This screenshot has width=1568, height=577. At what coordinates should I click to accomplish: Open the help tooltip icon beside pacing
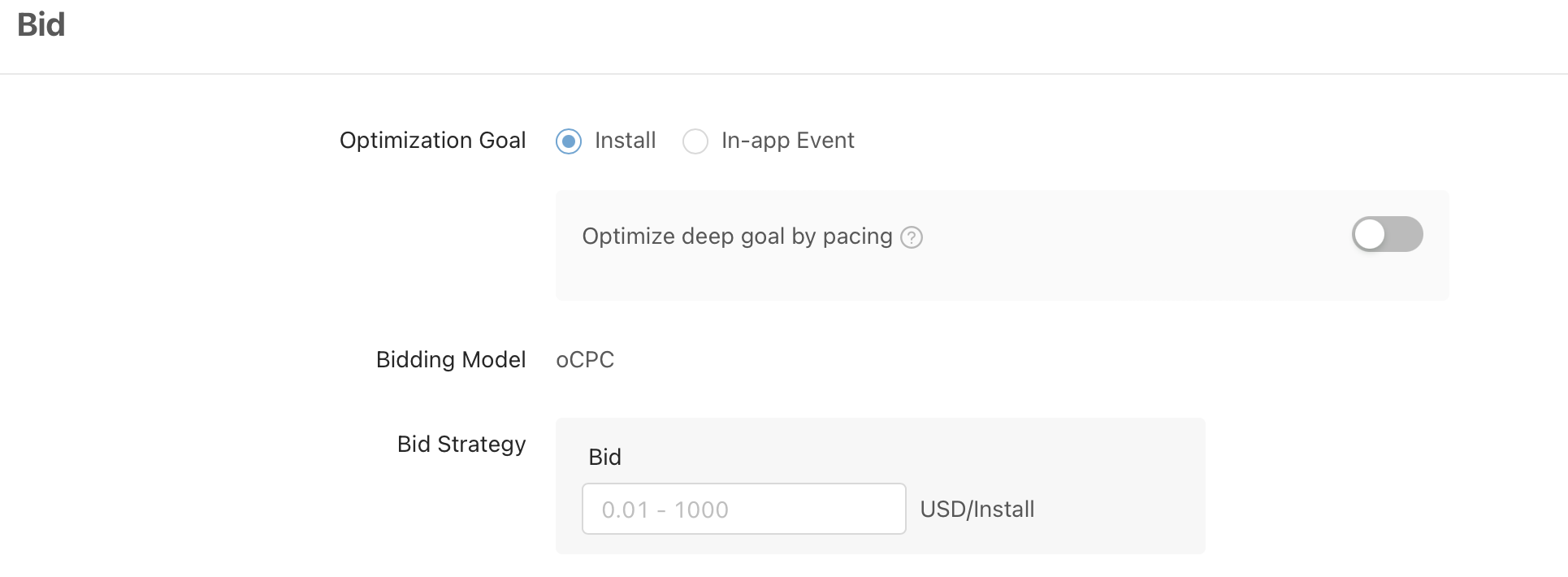912,237
